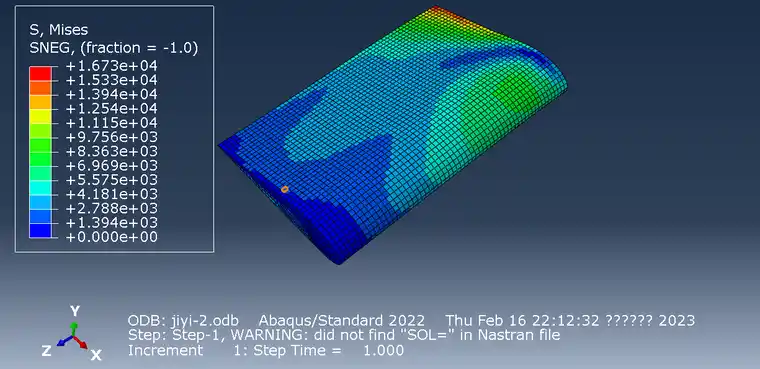
Task: Click the legend value +4.181e+03
Action: (111, 194)
